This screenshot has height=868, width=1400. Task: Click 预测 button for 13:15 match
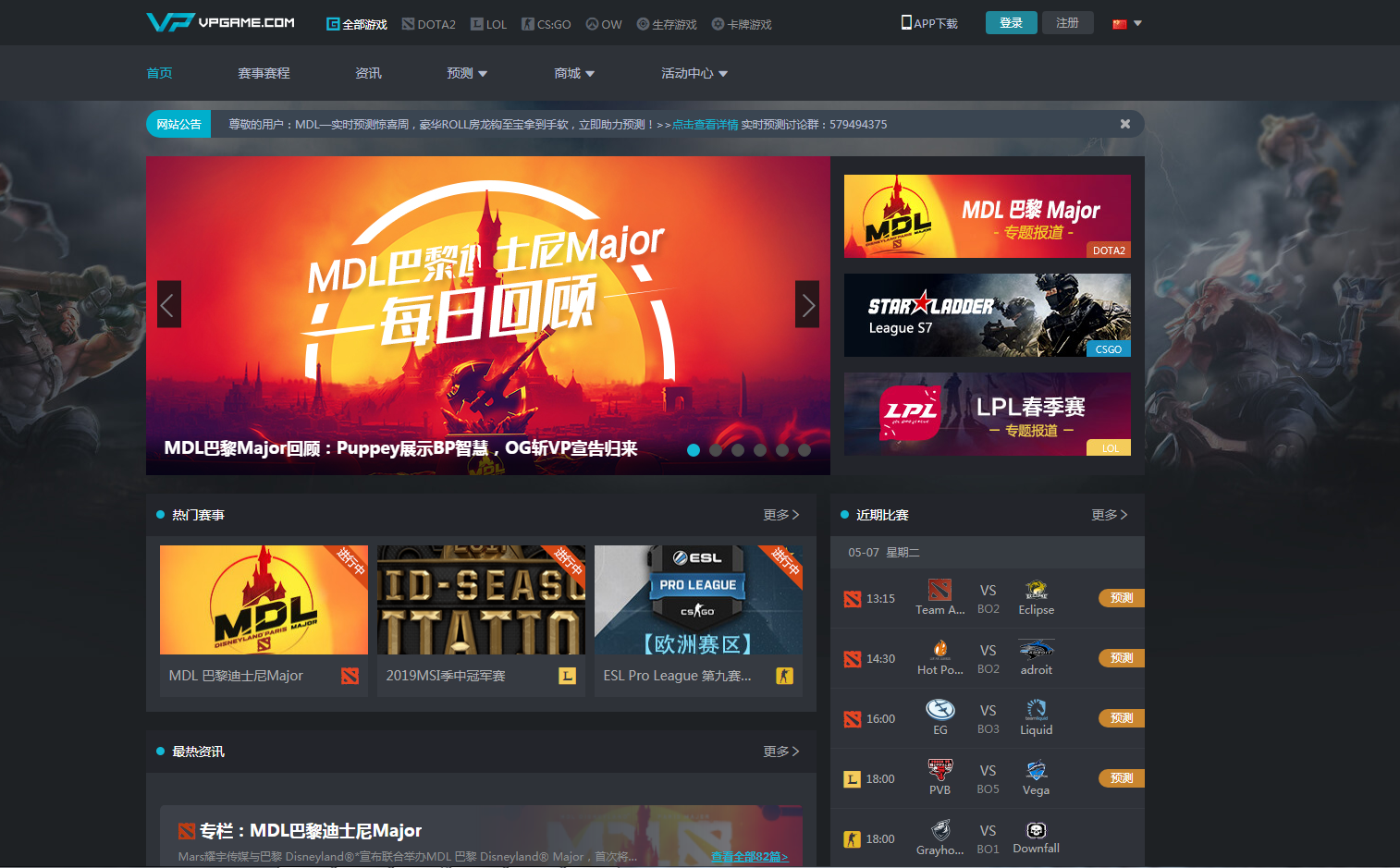click(x=1122, y=598)
